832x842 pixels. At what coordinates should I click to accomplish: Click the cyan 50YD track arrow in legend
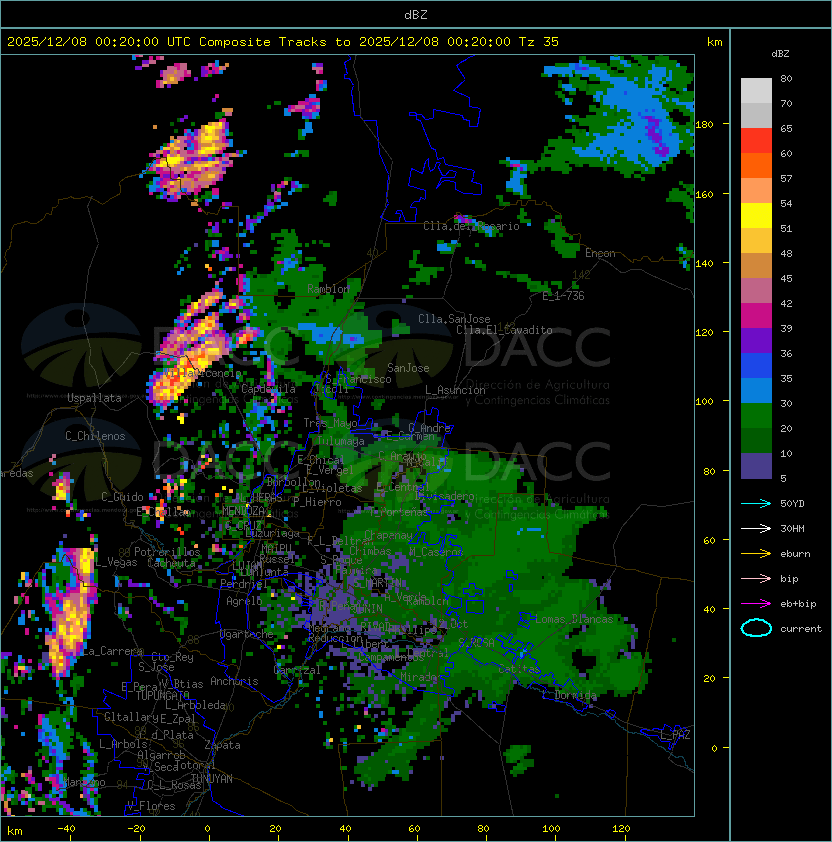click(x=756, y=504)
